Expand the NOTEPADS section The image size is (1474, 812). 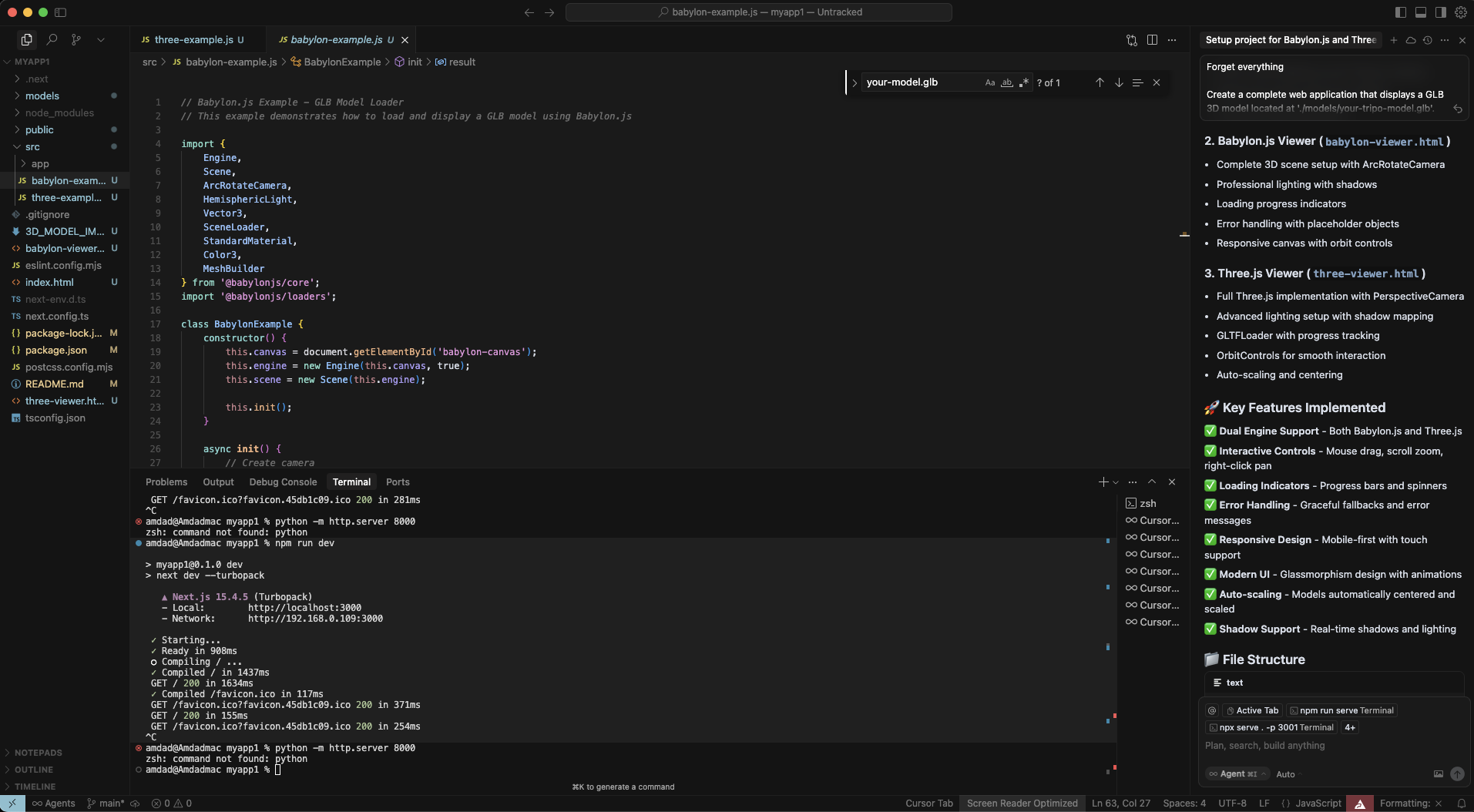(x=65, y=753)
